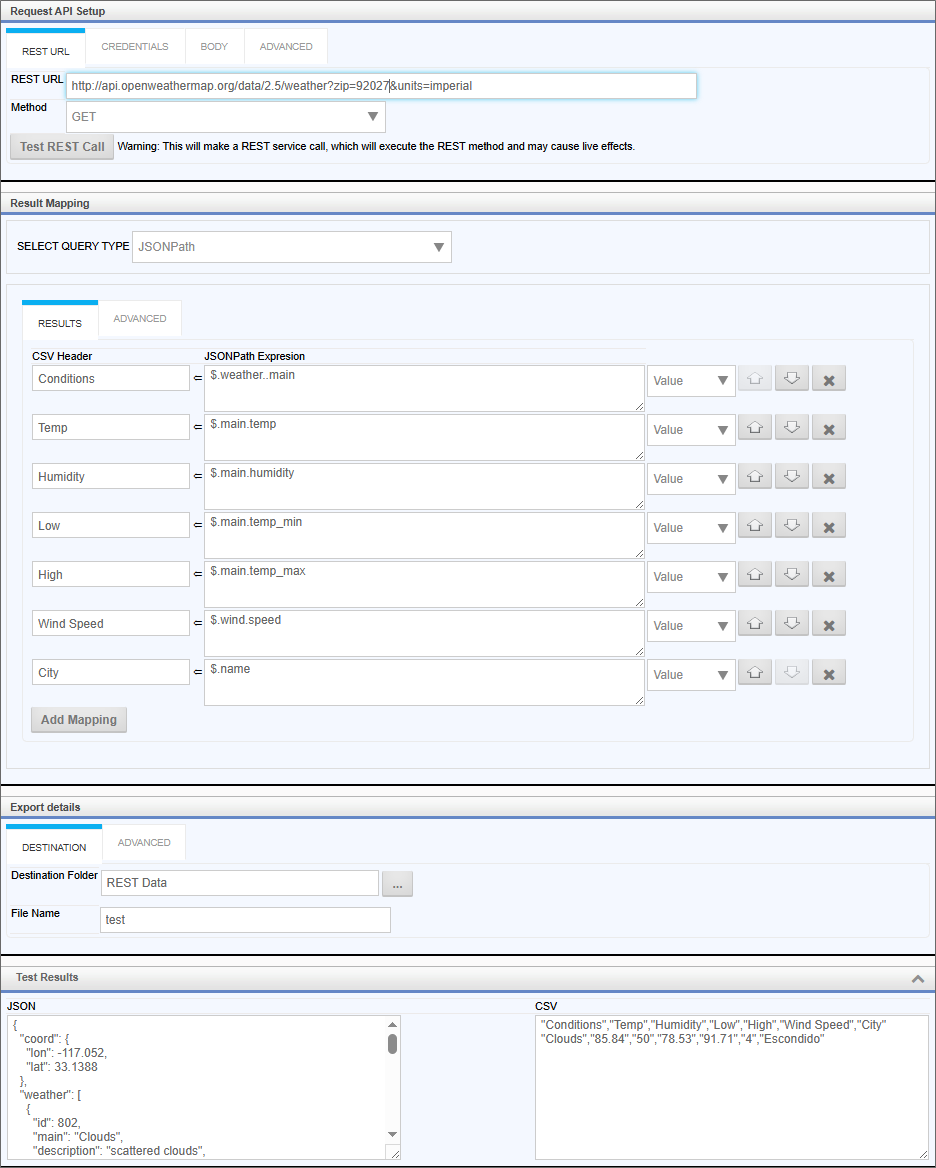Open the Method GET dropdown
Image resolution: width=936 pixels, height=1168 pixels.
(x=226, y=117)
